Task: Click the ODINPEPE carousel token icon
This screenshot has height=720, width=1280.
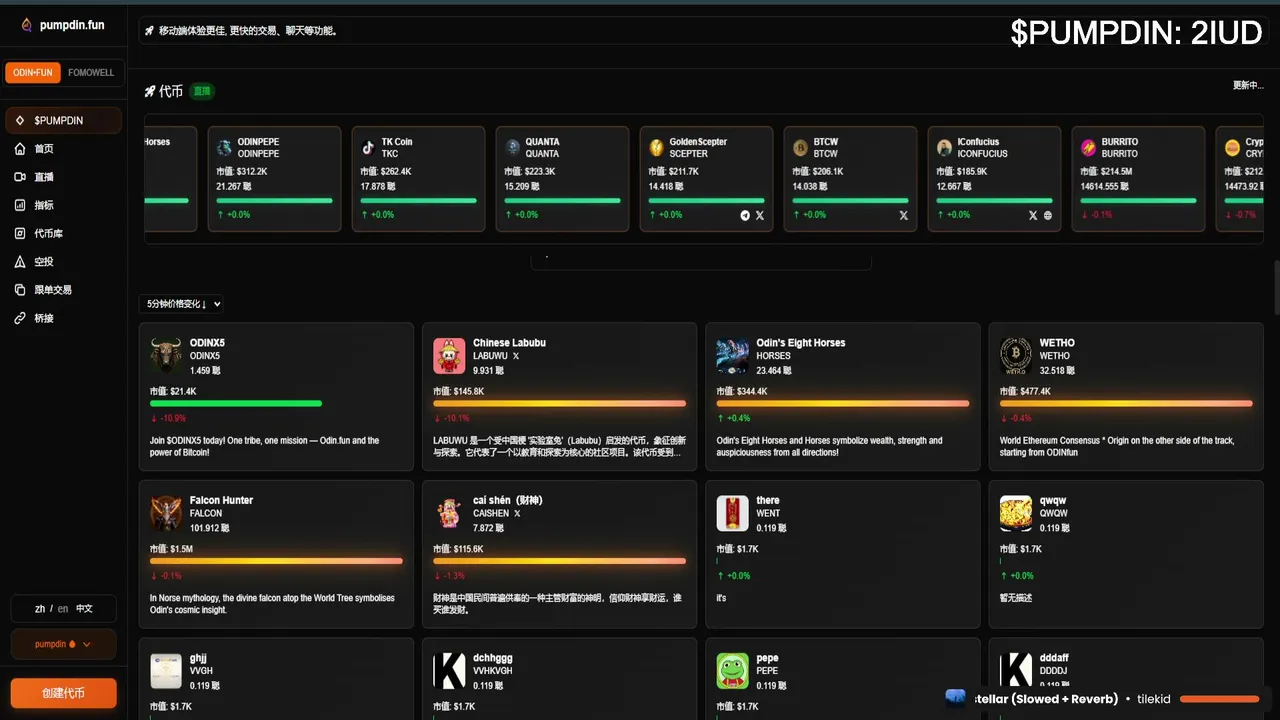Action: 224,148
